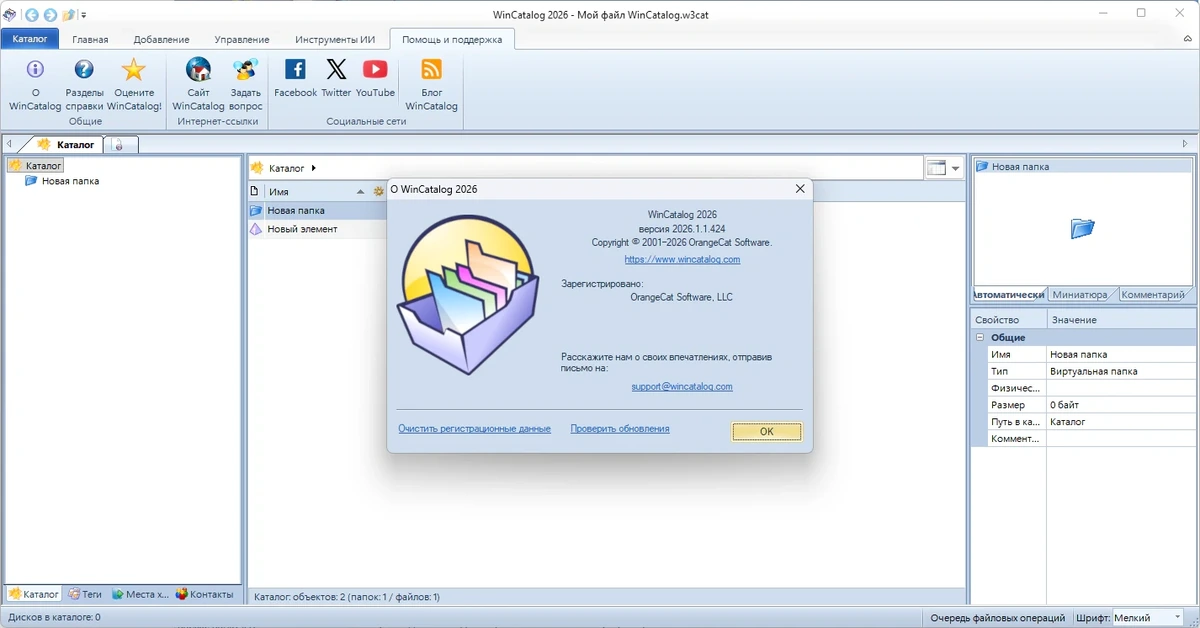This screenshot has width=1200, height=628.
Task: Switch to the Контакты bottom panel tab
Action: (x=205, y=594)
